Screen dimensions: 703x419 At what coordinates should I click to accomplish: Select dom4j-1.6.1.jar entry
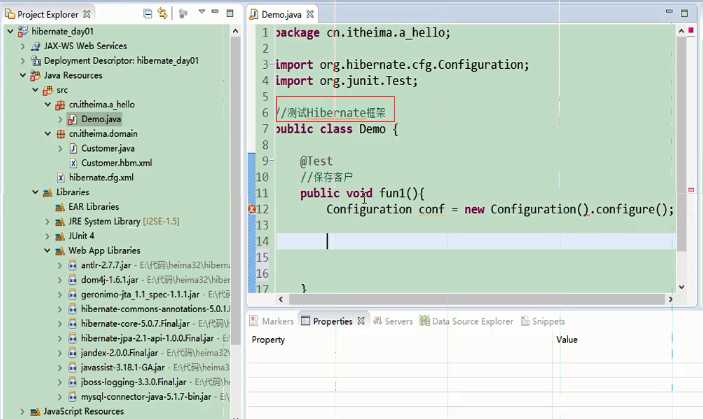[110, 280]
